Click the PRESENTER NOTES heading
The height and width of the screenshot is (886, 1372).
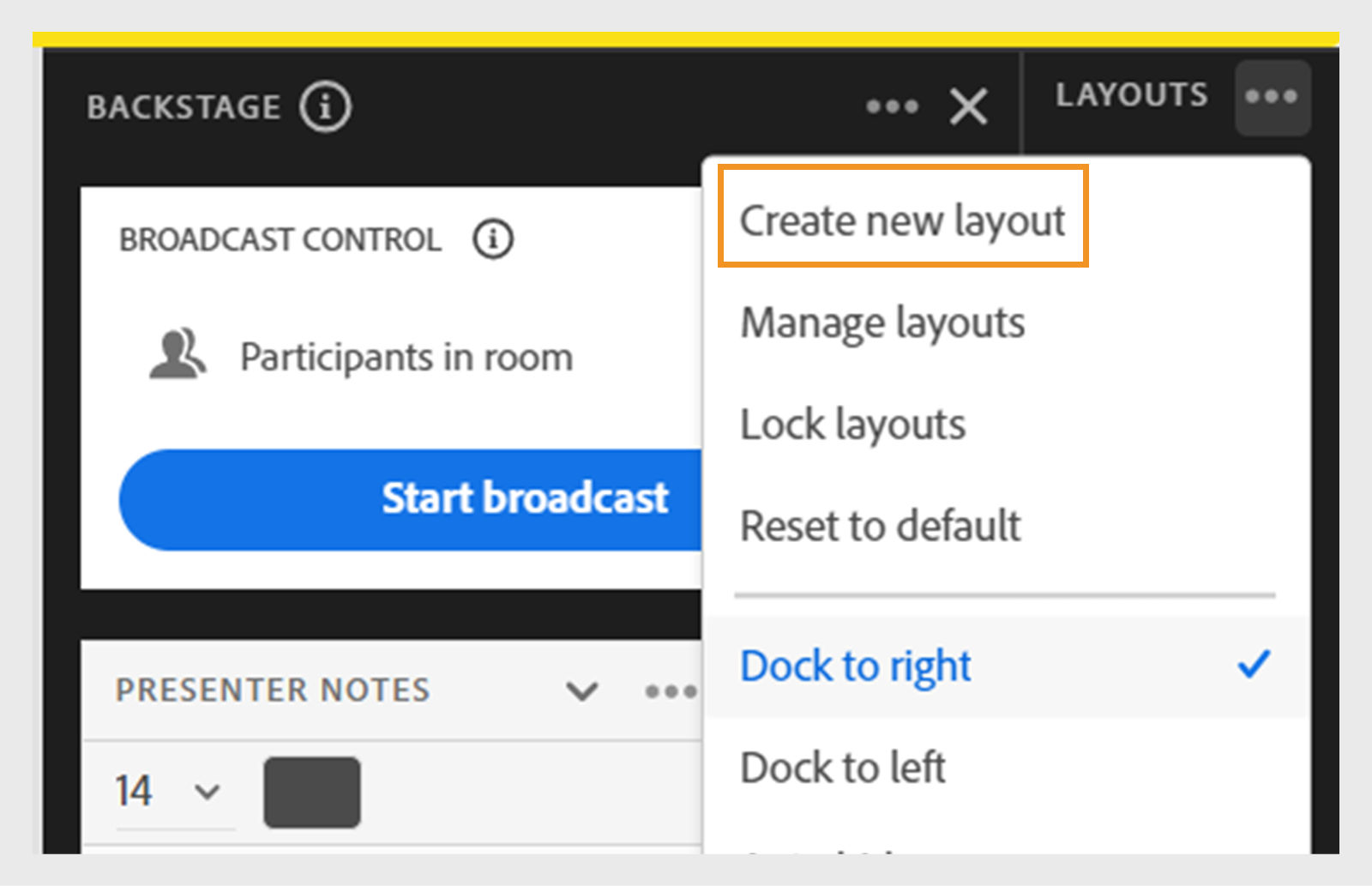(x=273, y=690)
